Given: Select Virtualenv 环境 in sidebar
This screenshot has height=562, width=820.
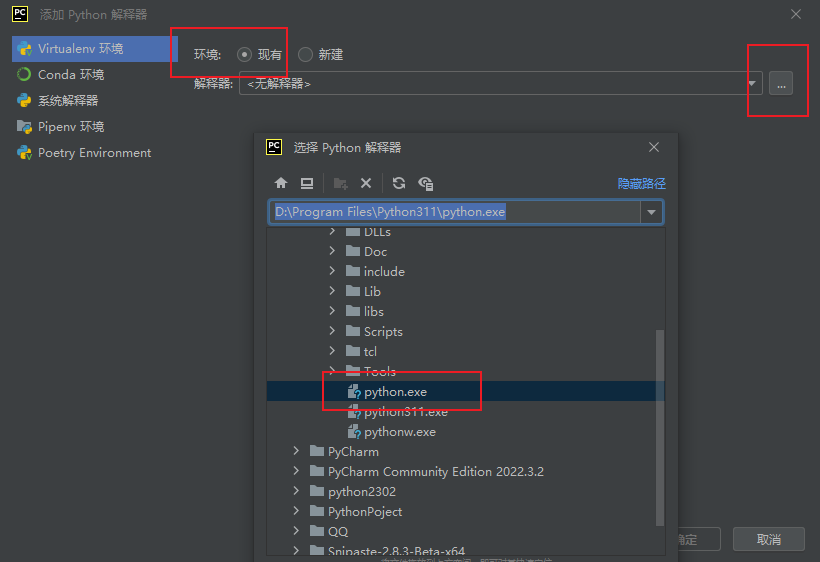Looking at the screenshot, I should point(95,49).
